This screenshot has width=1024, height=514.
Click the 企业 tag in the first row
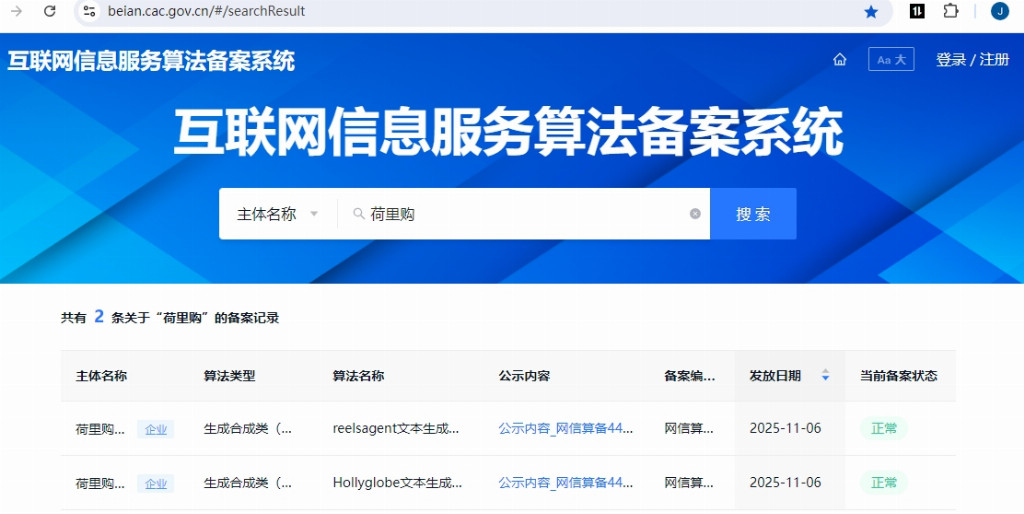(x=155, y=429)
